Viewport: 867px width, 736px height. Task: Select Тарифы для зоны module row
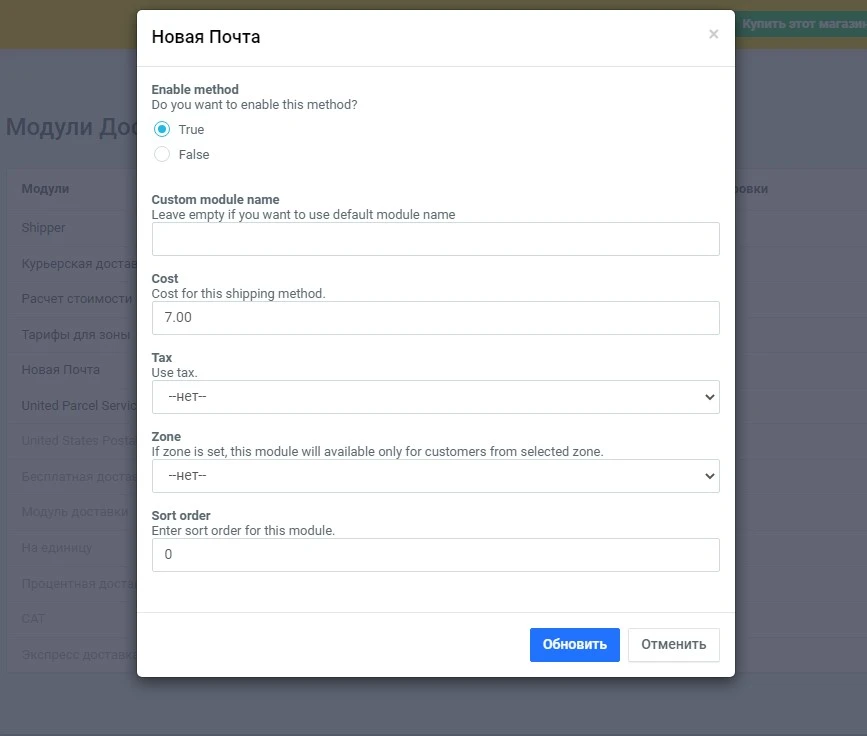click(x=76, y=335)
